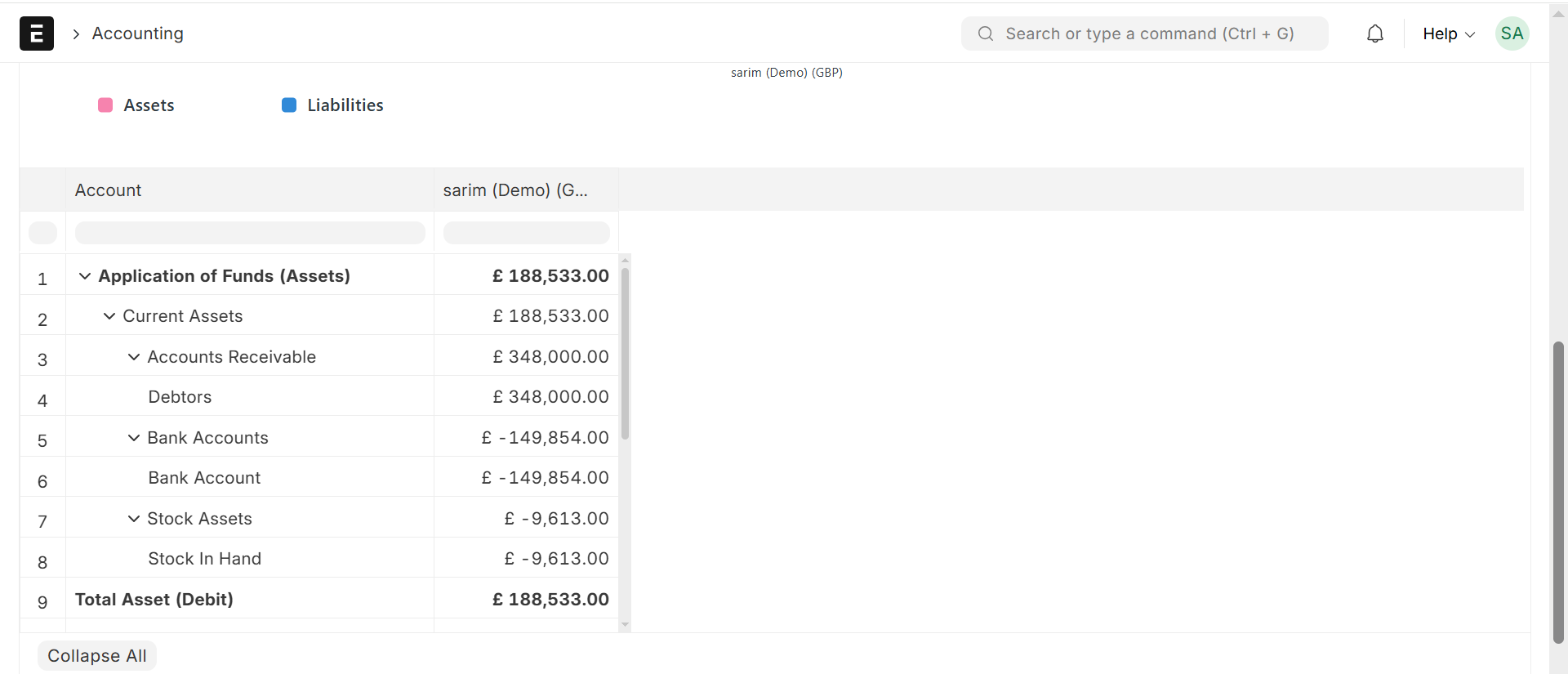
Task: Open Accounting breadcrumb link
Action: coord(137,33)
